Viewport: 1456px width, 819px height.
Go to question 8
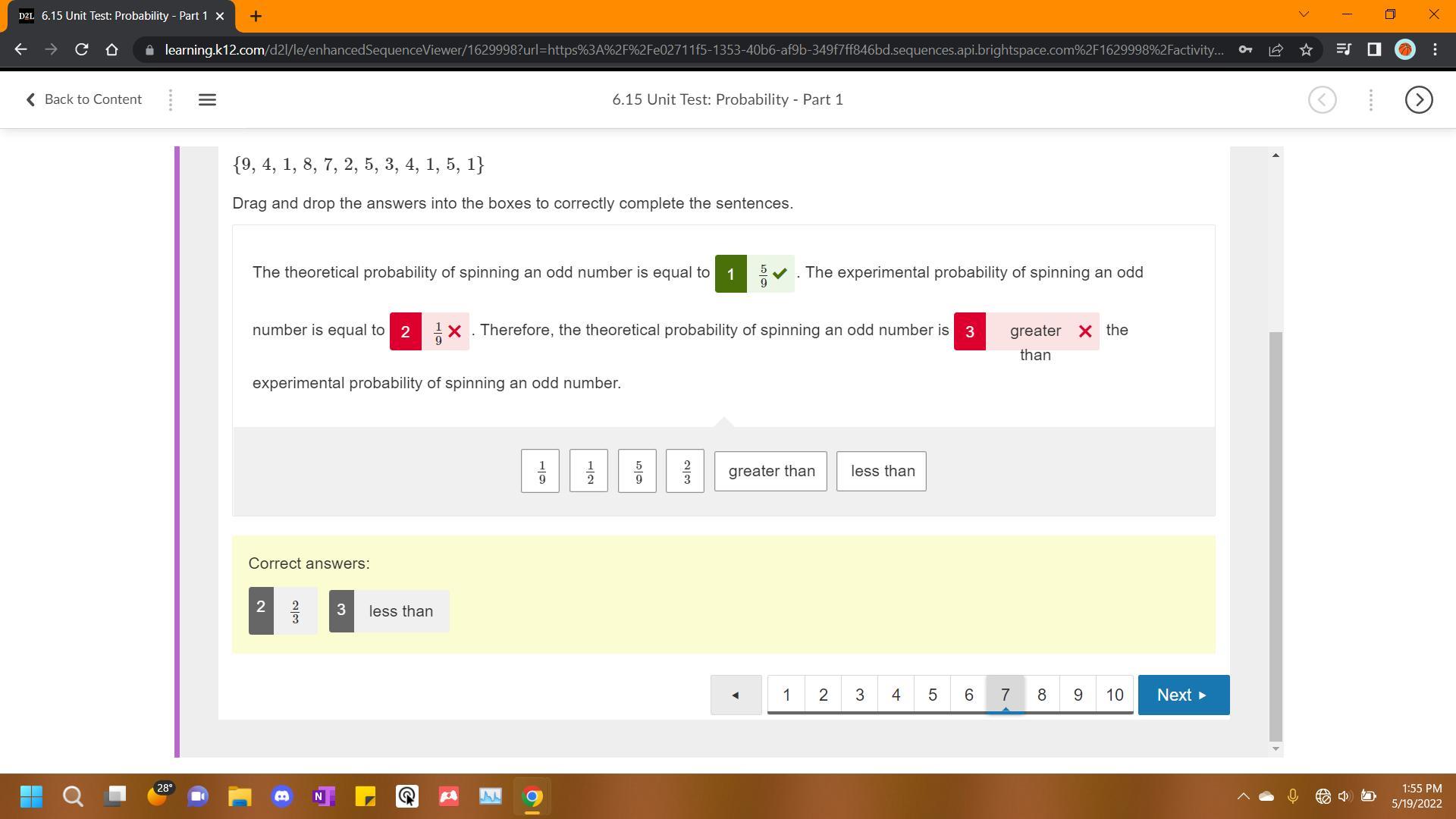(x=1041, y=695)
